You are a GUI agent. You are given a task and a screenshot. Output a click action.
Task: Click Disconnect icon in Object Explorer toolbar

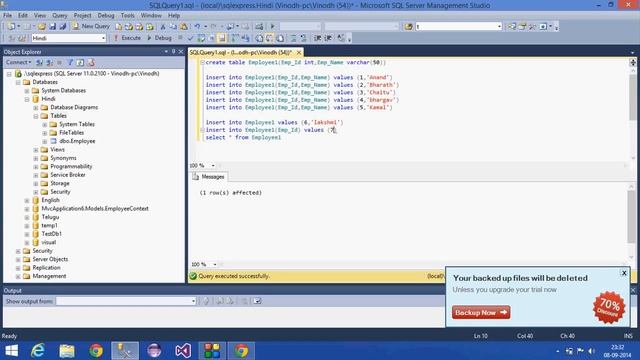click(49, 62)
